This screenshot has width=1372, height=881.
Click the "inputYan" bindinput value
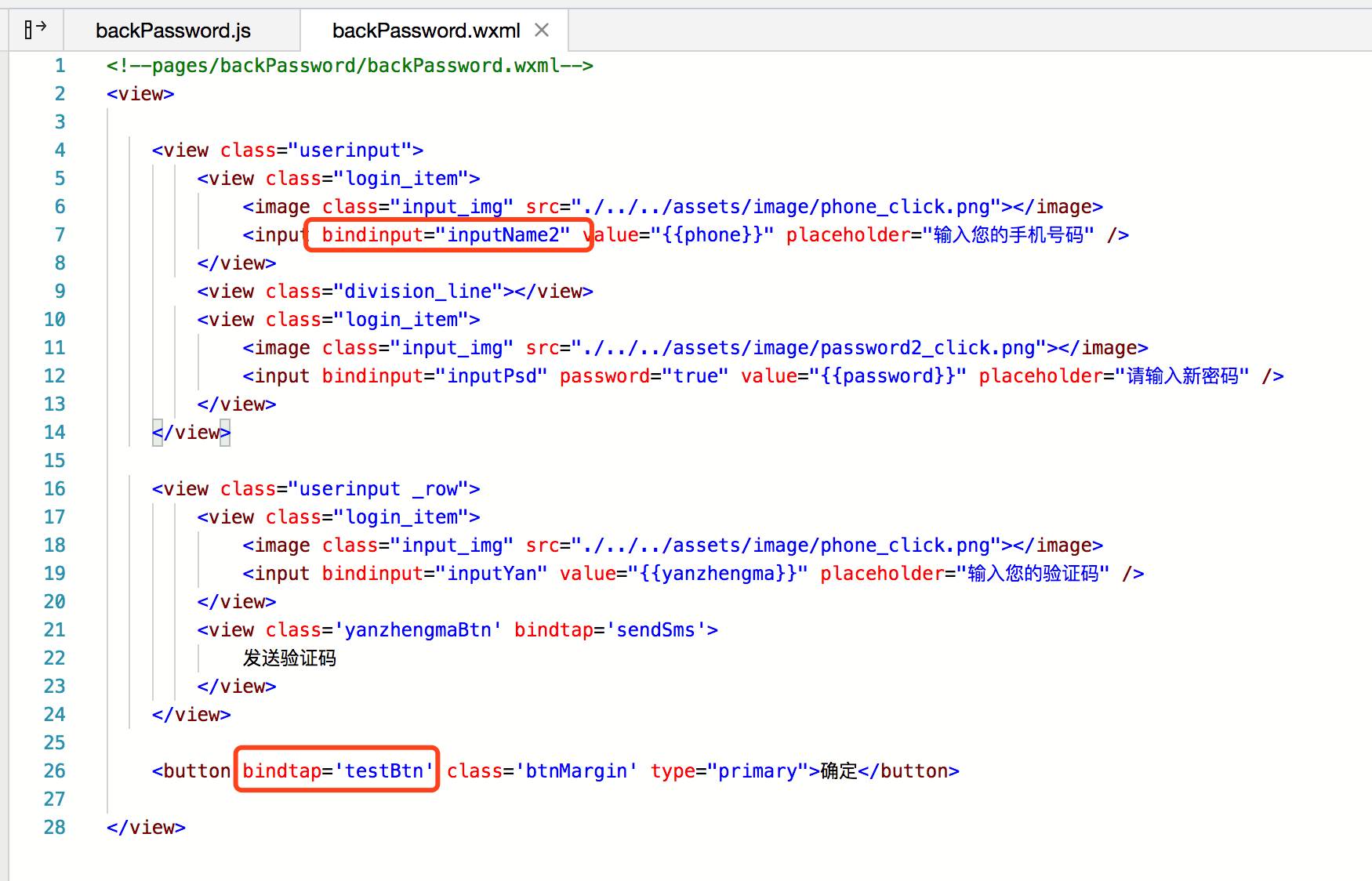(x=492, y=574)
